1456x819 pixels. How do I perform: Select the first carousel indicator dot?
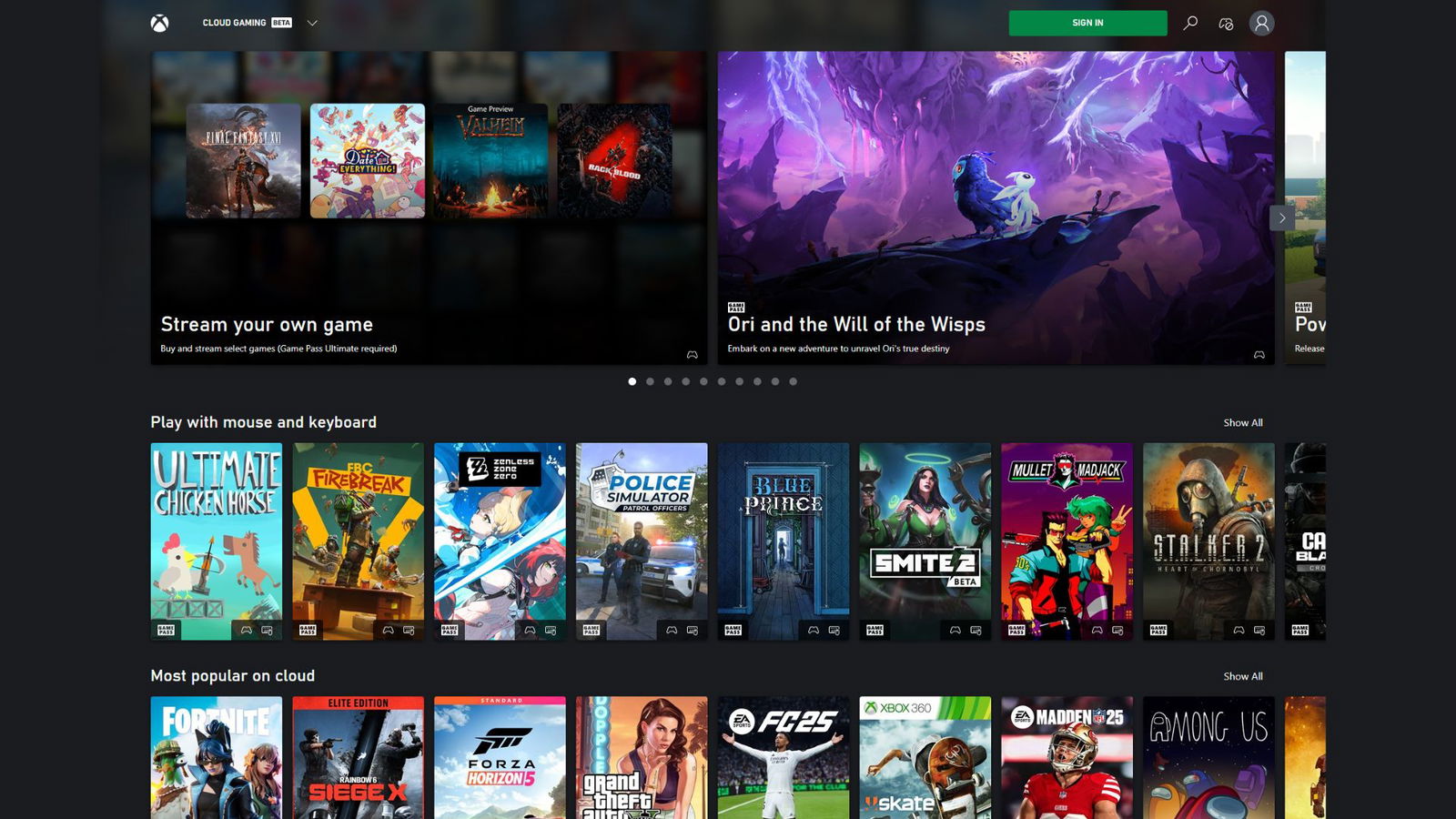pyautogui.click(x=632, y=381)
